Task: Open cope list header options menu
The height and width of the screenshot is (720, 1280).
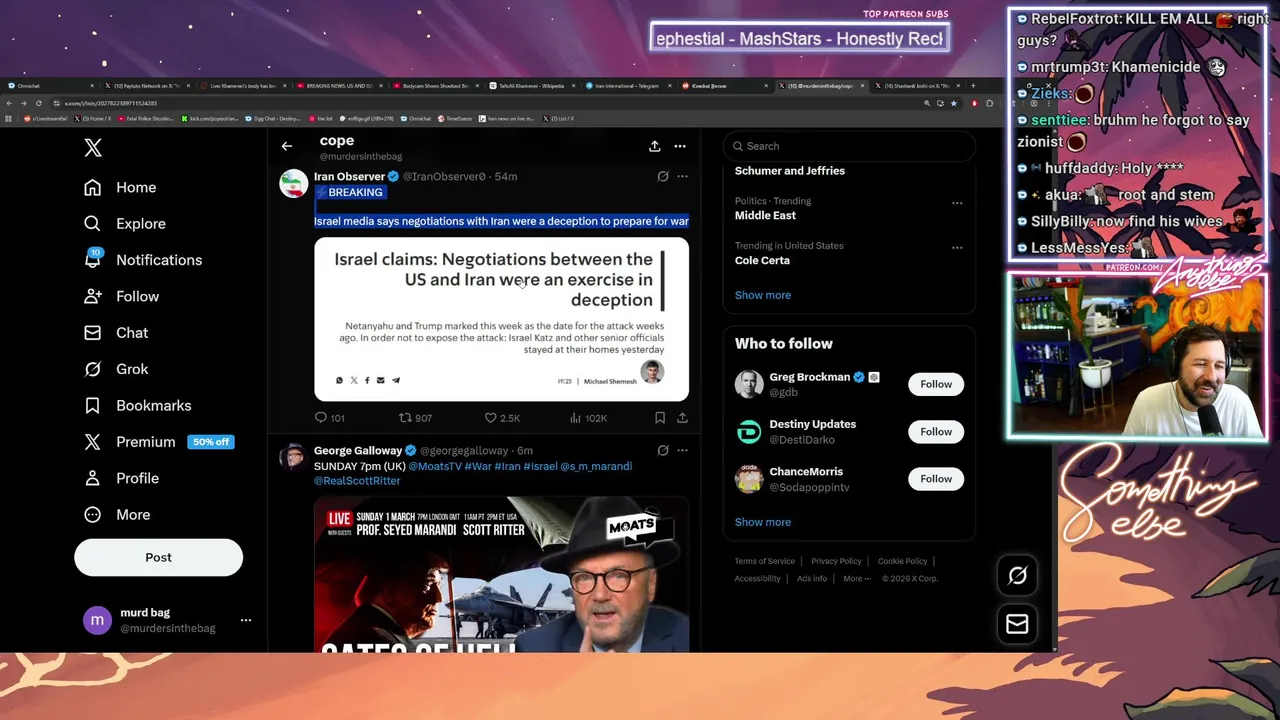Action: [x=680, y=146]
